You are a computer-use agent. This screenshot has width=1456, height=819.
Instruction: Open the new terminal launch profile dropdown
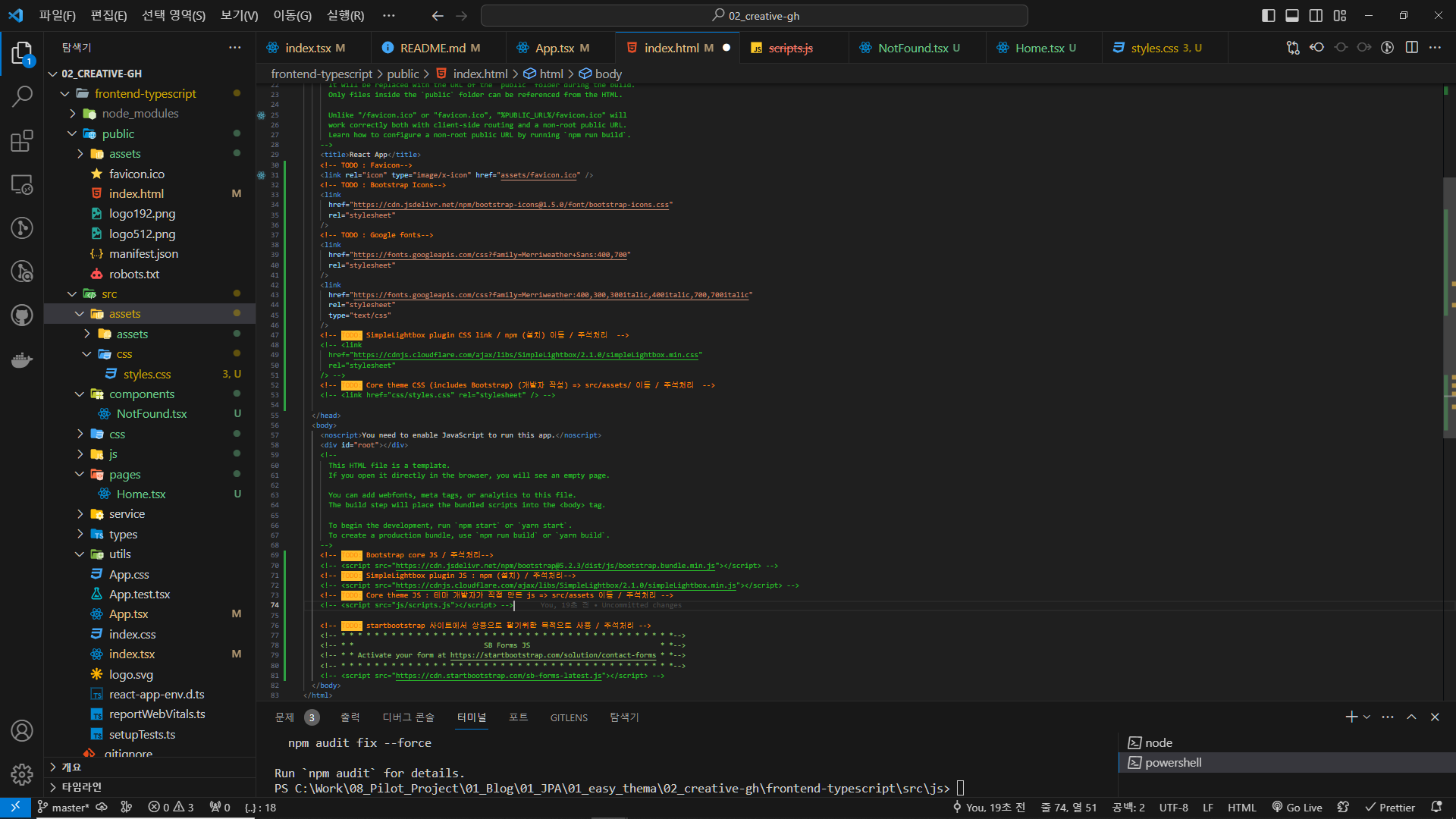(x=1367, y=717)
